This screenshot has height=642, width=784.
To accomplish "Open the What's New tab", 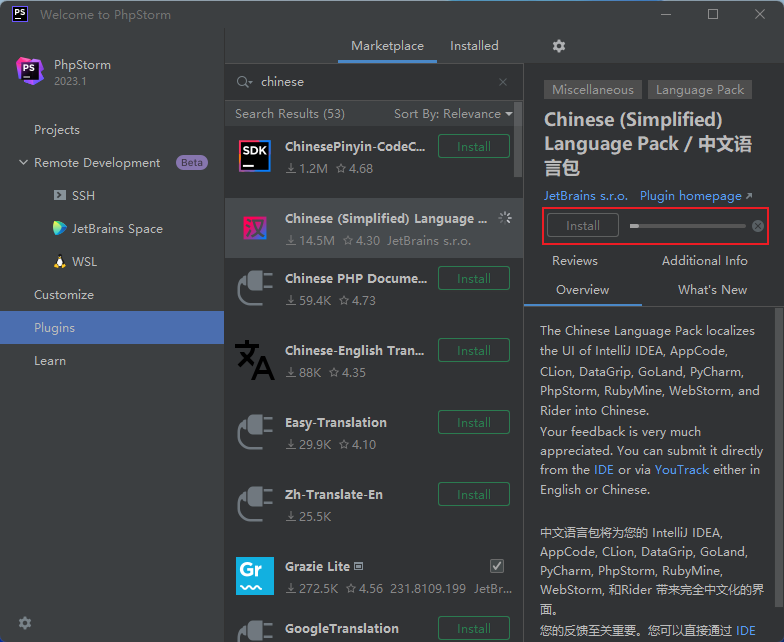I will click(x=712, y=290).
